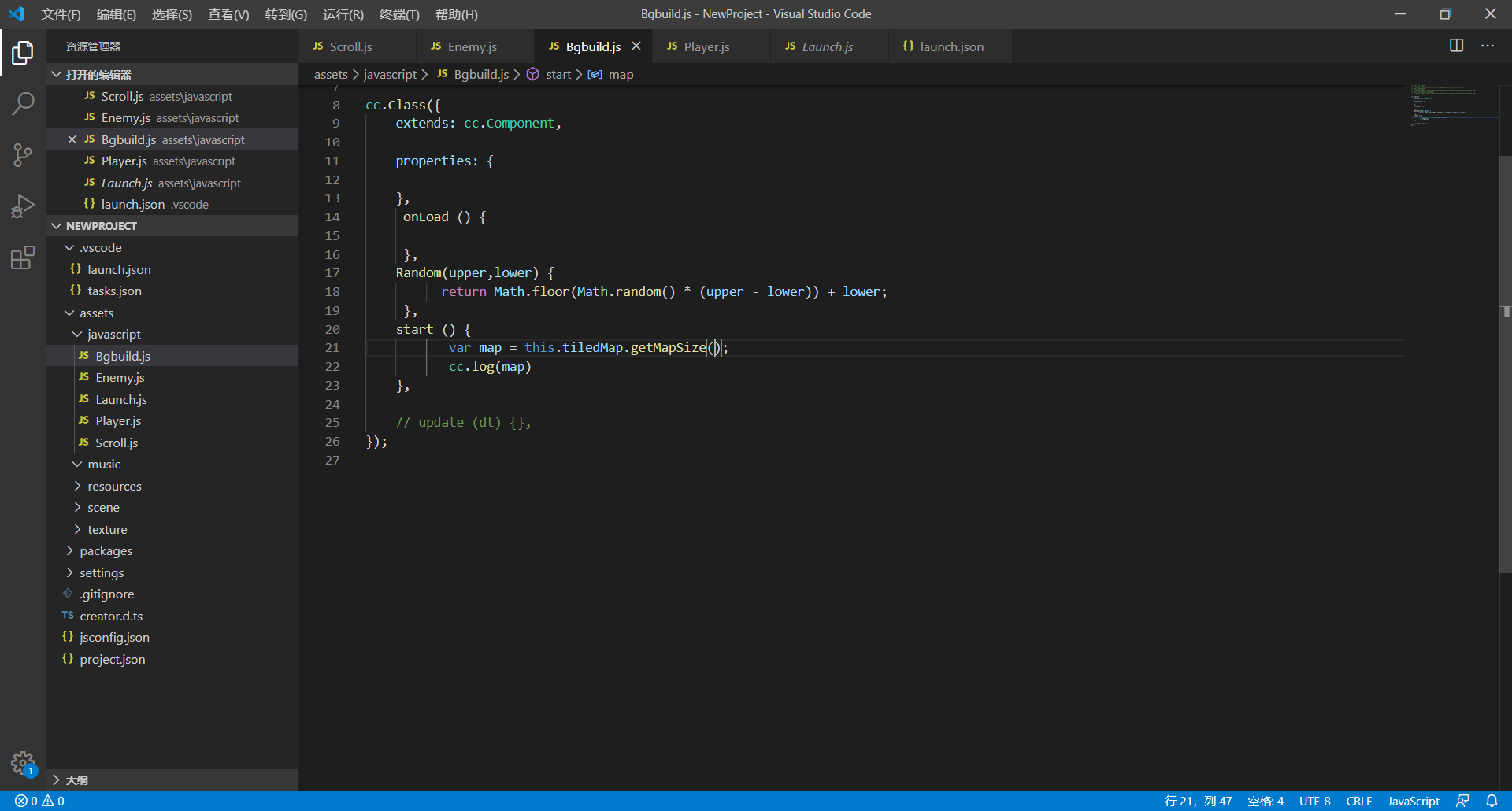This screenshot has width=1512, height=811.
Task: Open the Search view icon
Action: (x=23, y=103)
